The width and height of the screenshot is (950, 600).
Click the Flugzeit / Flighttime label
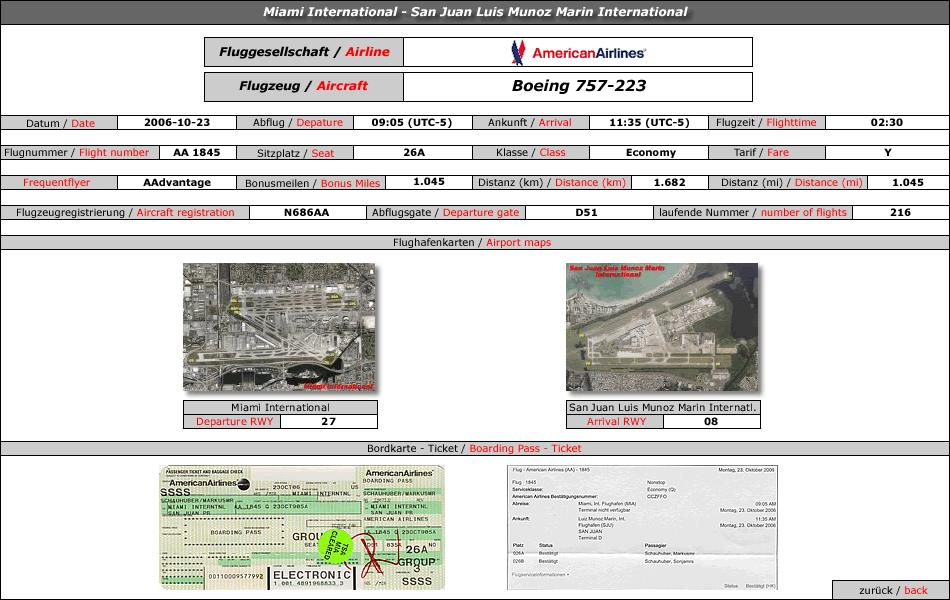[x=766, y=122]
